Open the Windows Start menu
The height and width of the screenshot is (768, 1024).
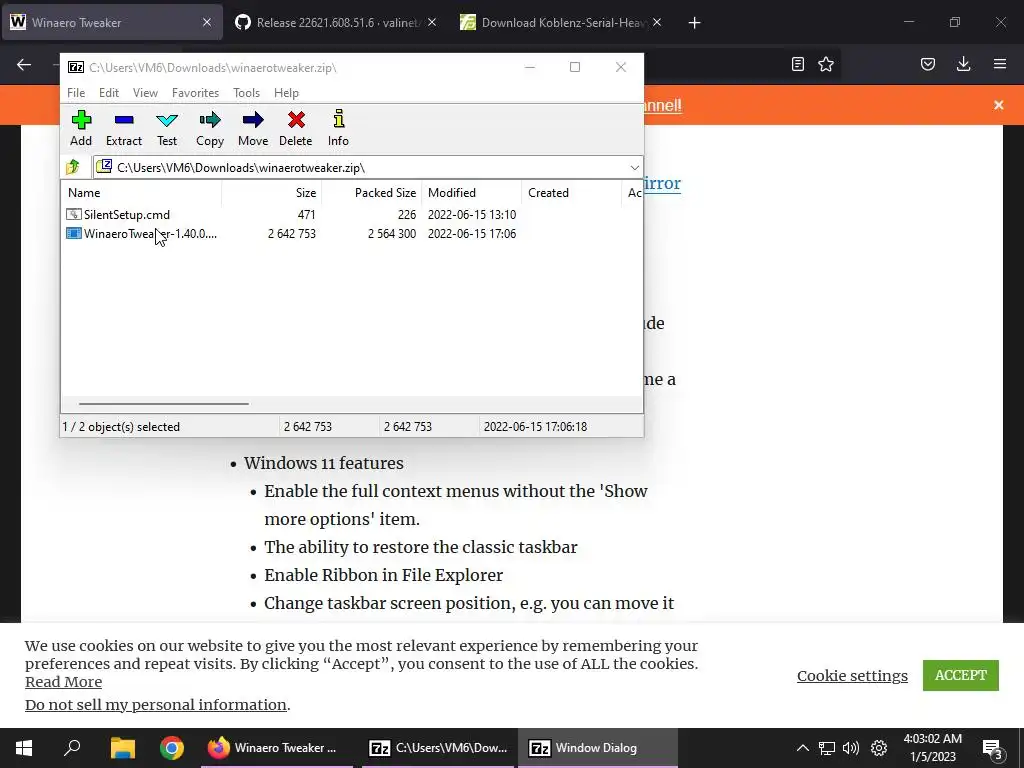coord(24,748)
